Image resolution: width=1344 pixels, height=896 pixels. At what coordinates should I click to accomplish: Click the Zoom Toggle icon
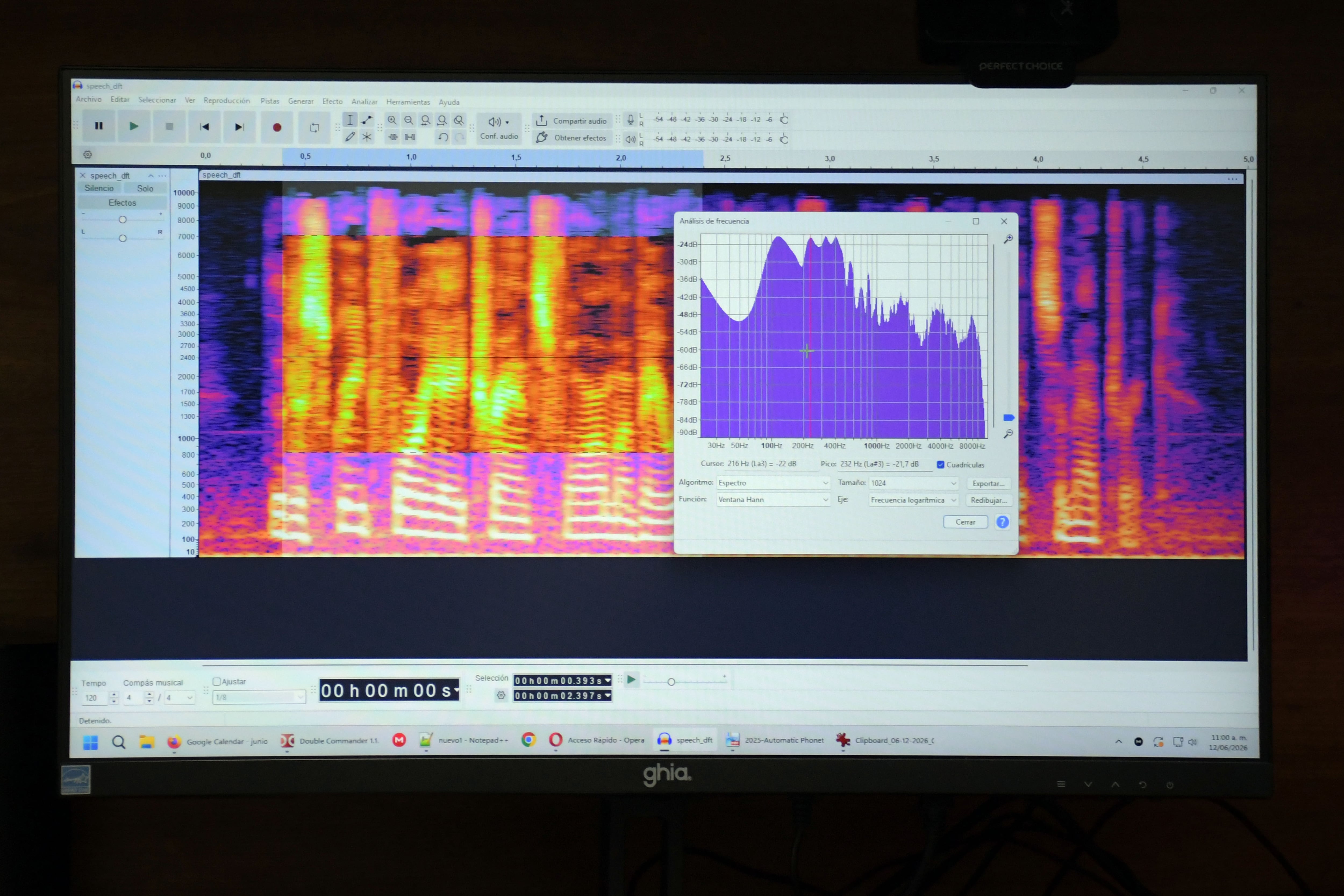point(459,121)
